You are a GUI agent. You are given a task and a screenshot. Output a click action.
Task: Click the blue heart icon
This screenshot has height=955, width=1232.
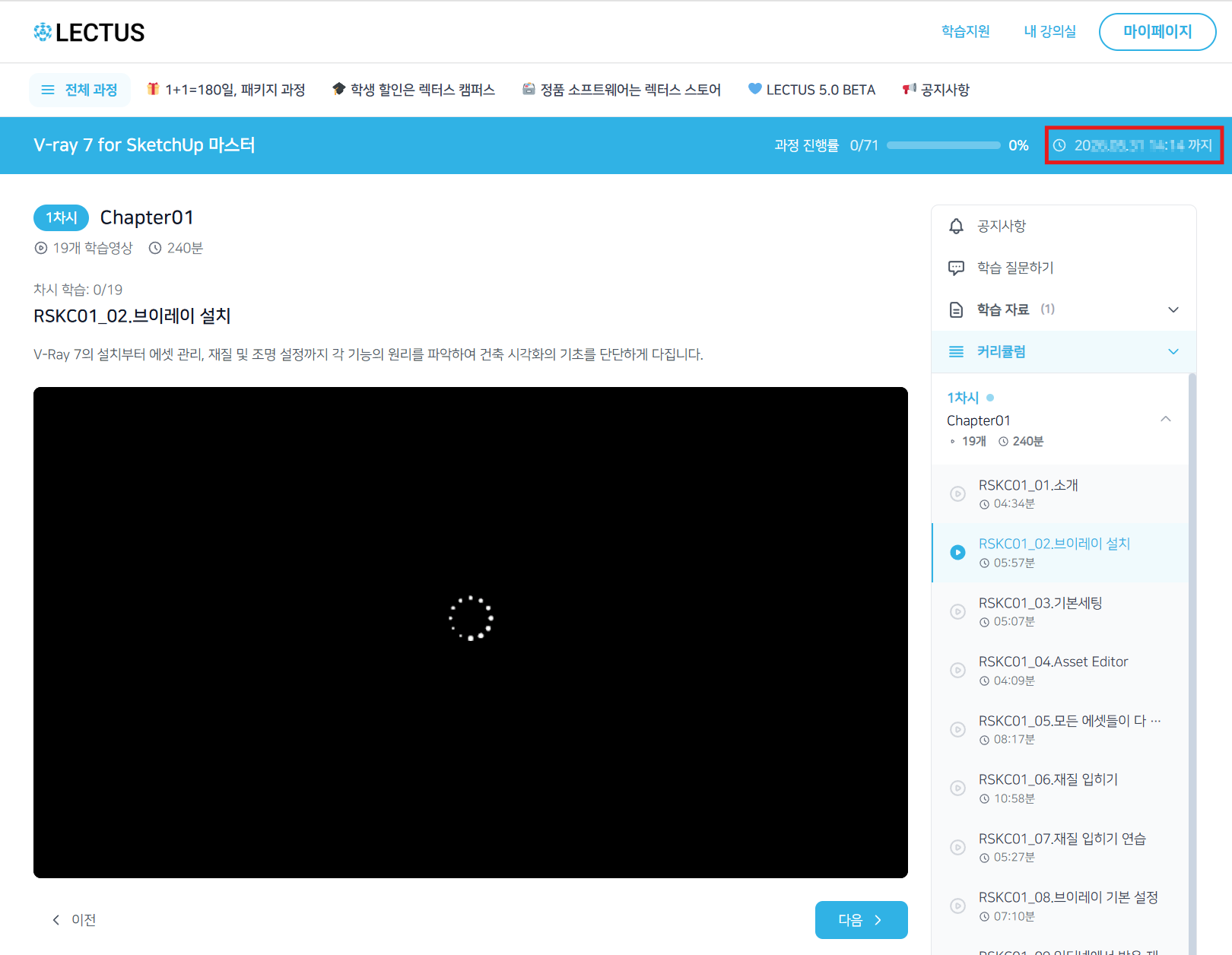[755, 89]
